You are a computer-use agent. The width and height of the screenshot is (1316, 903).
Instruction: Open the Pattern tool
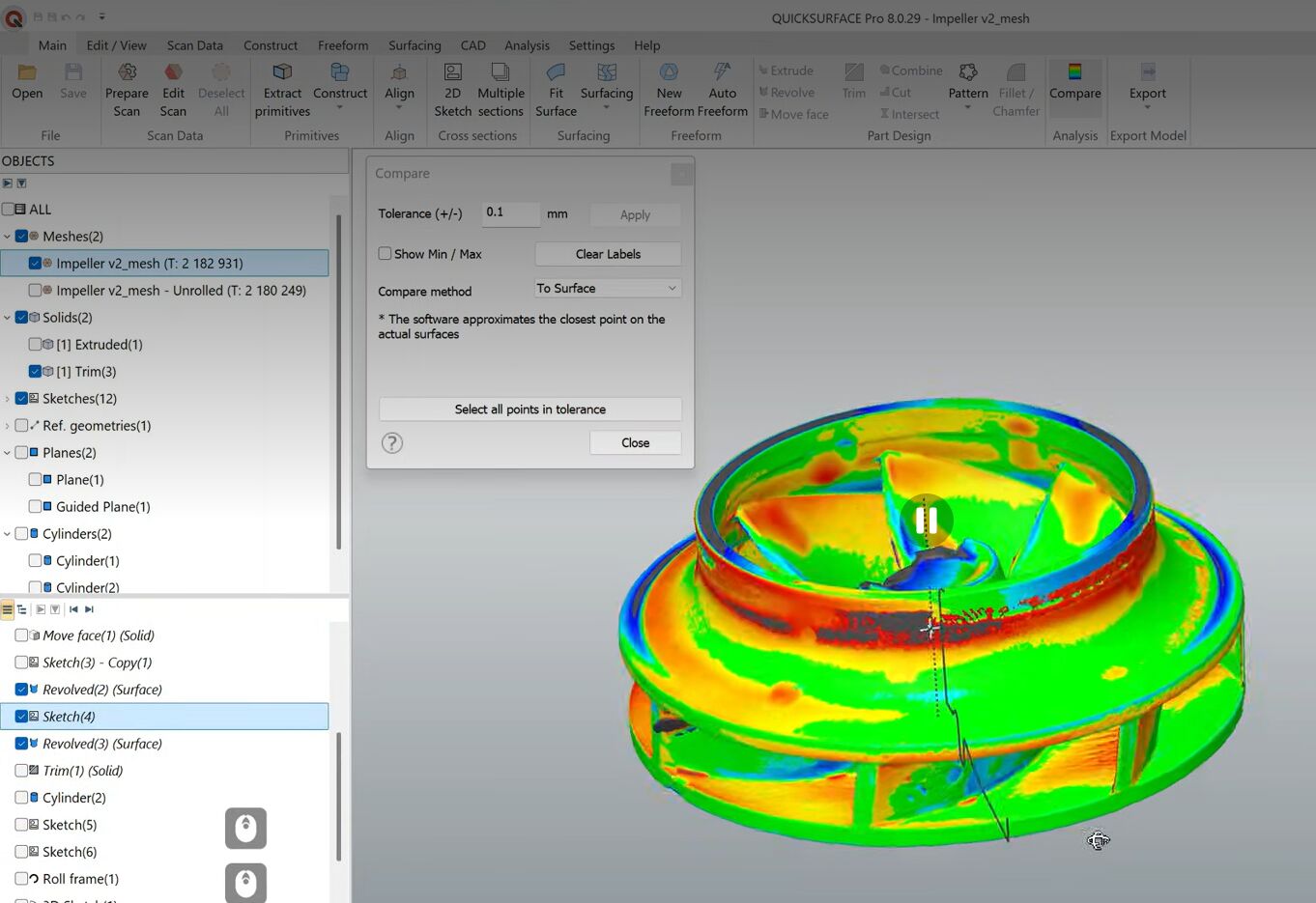point(968,87)
